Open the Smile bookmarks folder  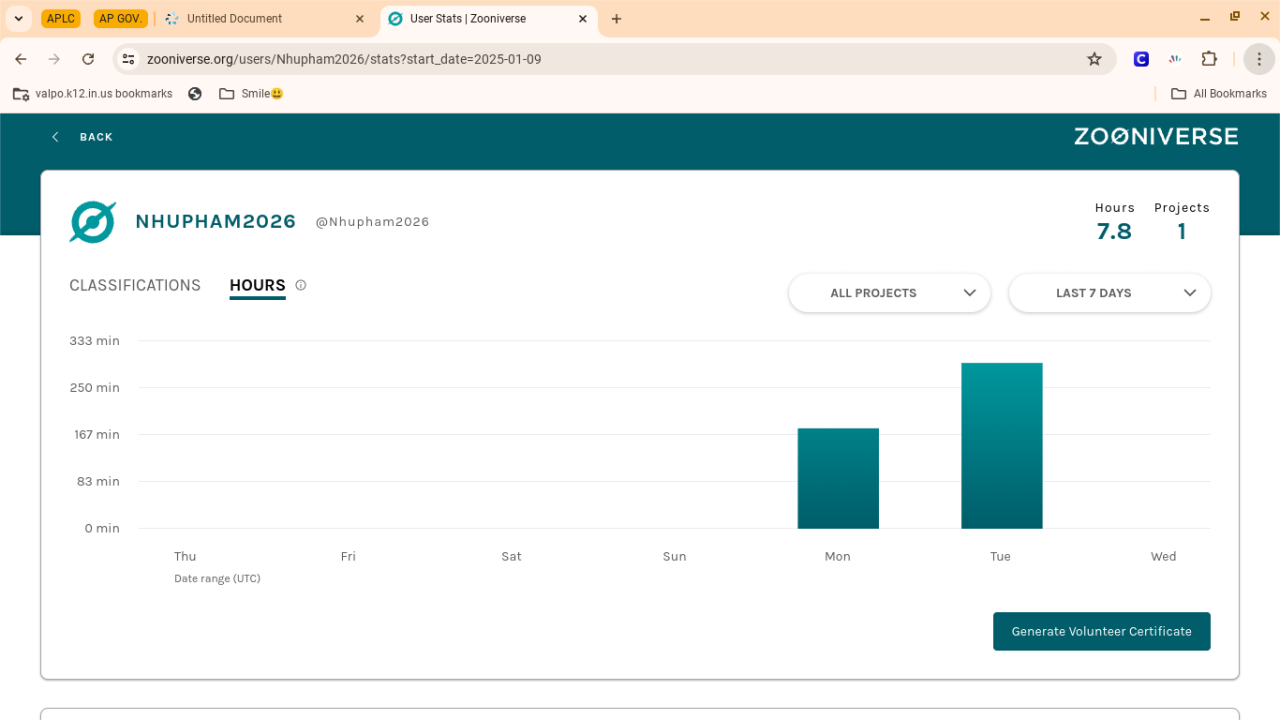click(x=251, y=93)
